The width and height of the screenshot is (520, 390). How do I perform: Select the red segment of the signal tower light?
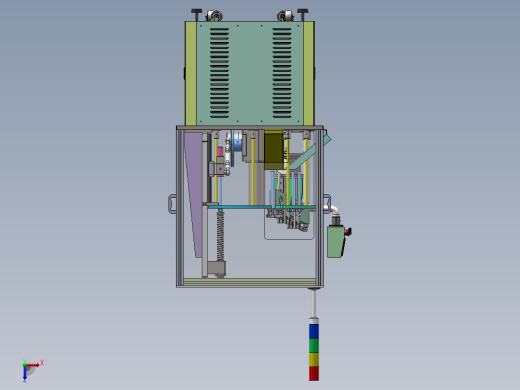pos(314,373)
